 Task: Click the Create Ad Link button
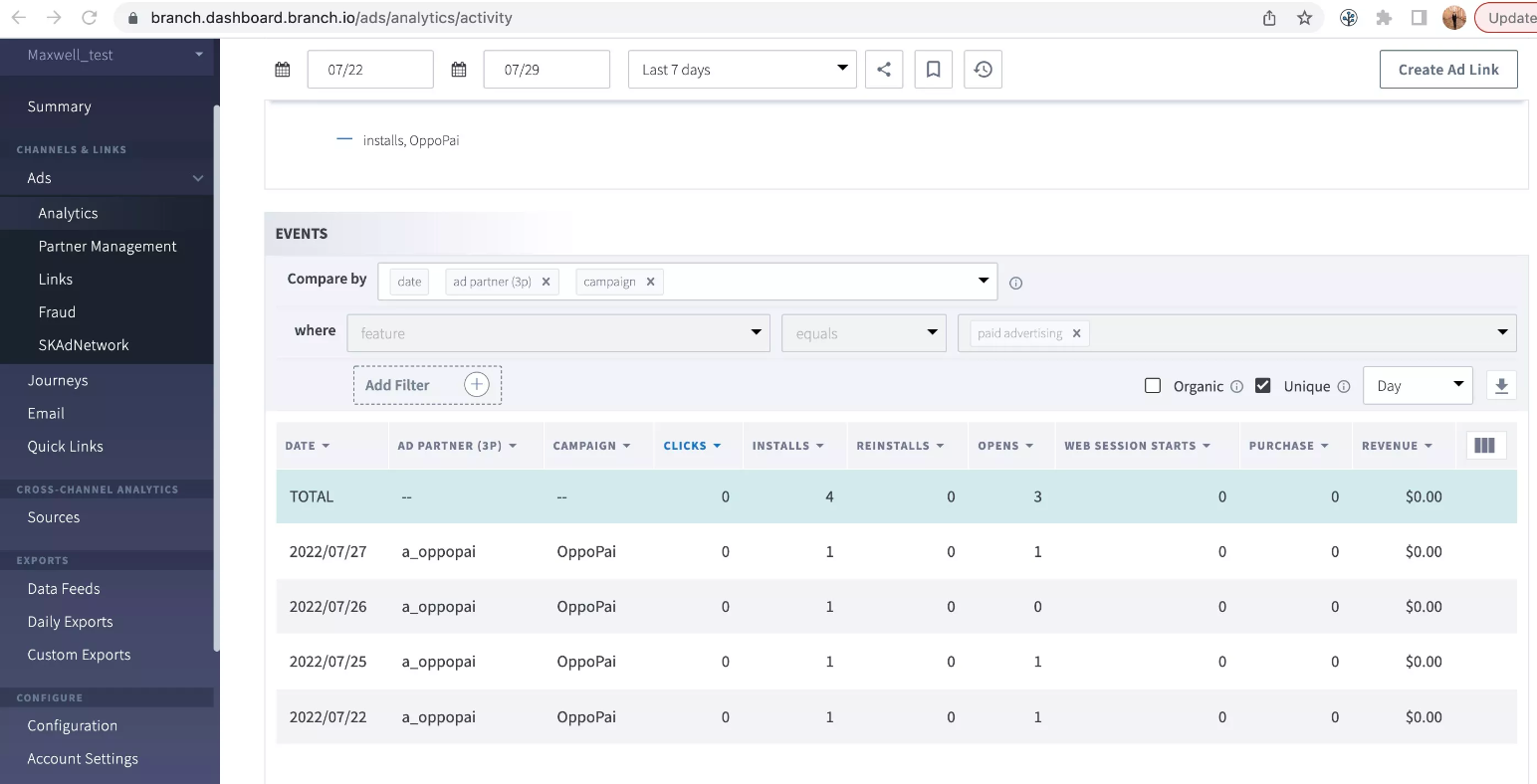(1448, 70)
